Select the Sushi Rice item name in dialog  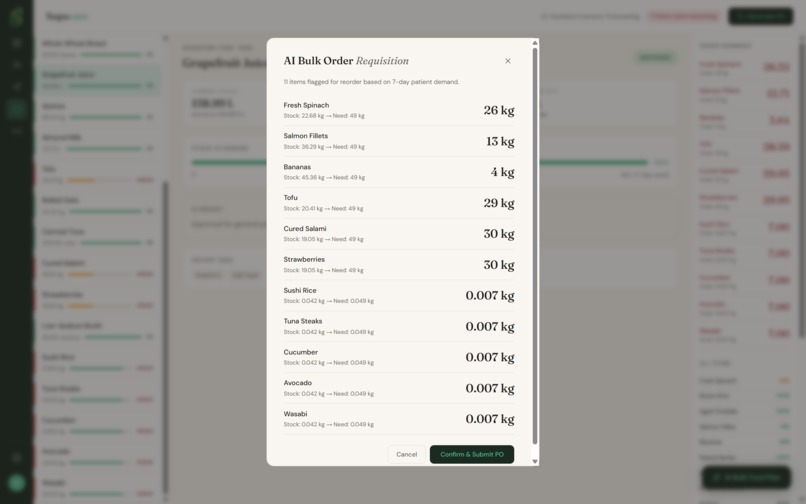[x=300, y=290]
